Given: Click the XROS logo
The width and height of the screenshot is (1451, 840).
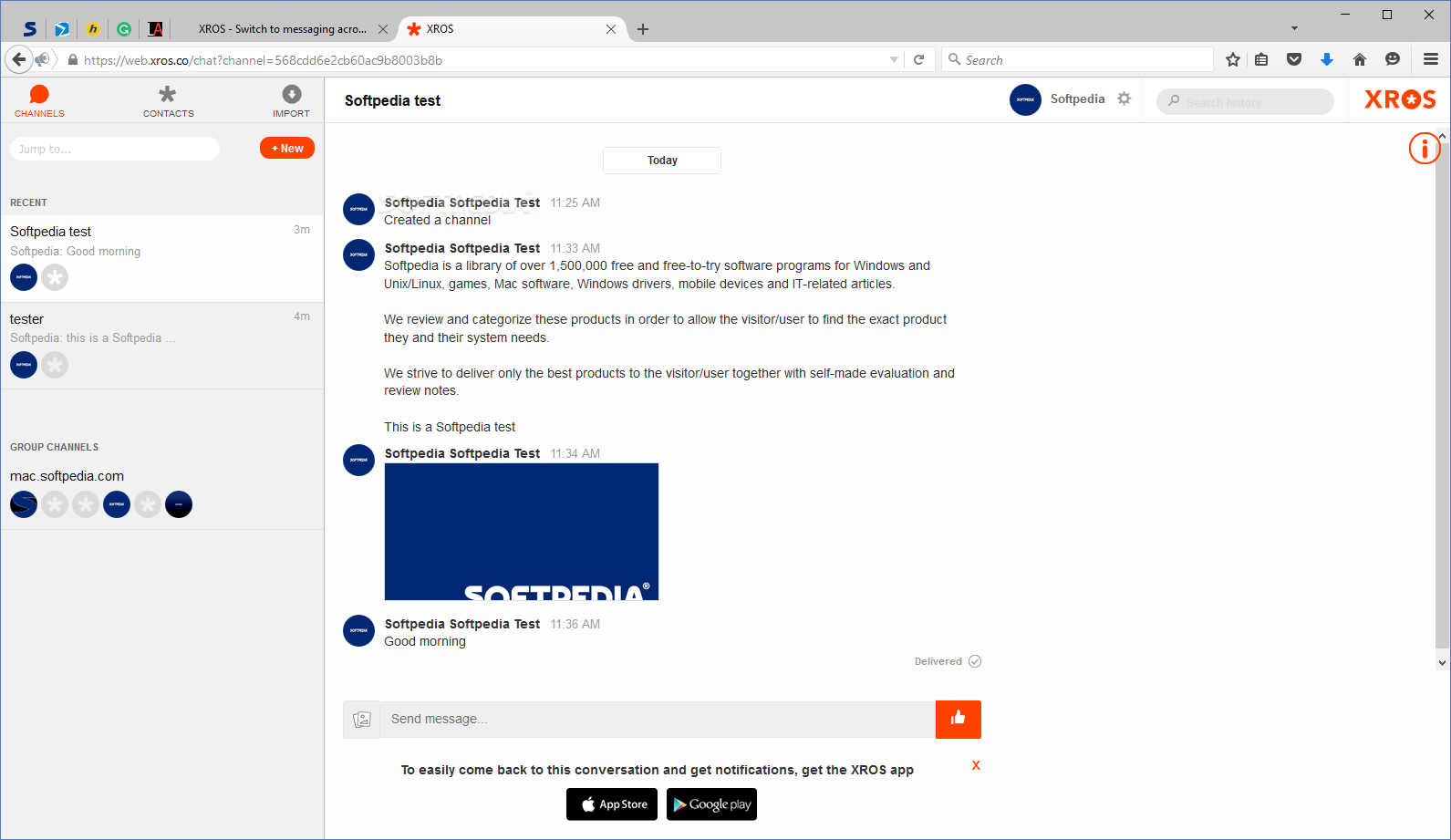Looking at the screenshot, I should point(1400,99).
